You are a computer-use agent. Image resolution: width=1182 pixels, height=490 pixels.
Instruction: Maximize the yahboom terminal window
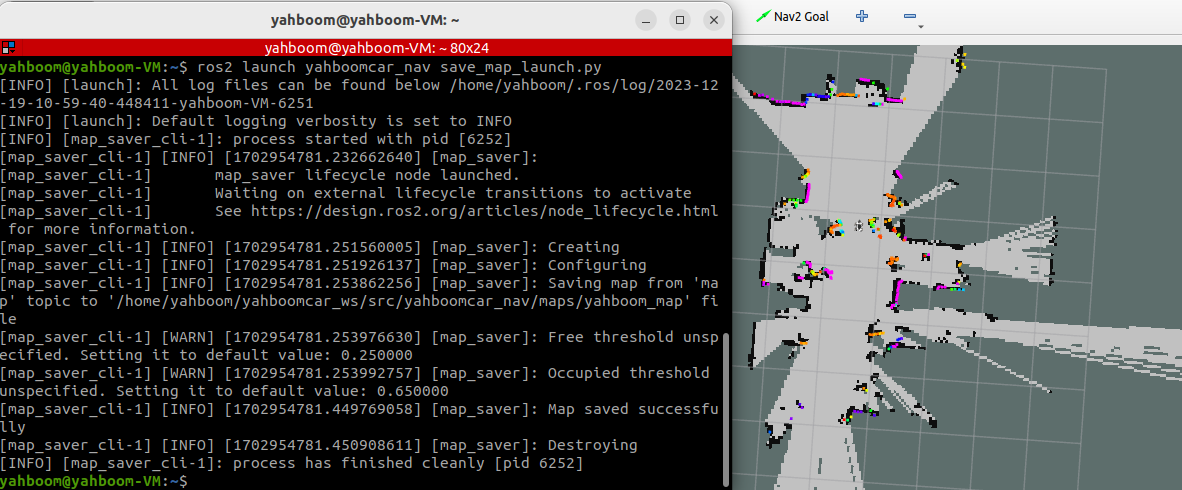(679, 20)
